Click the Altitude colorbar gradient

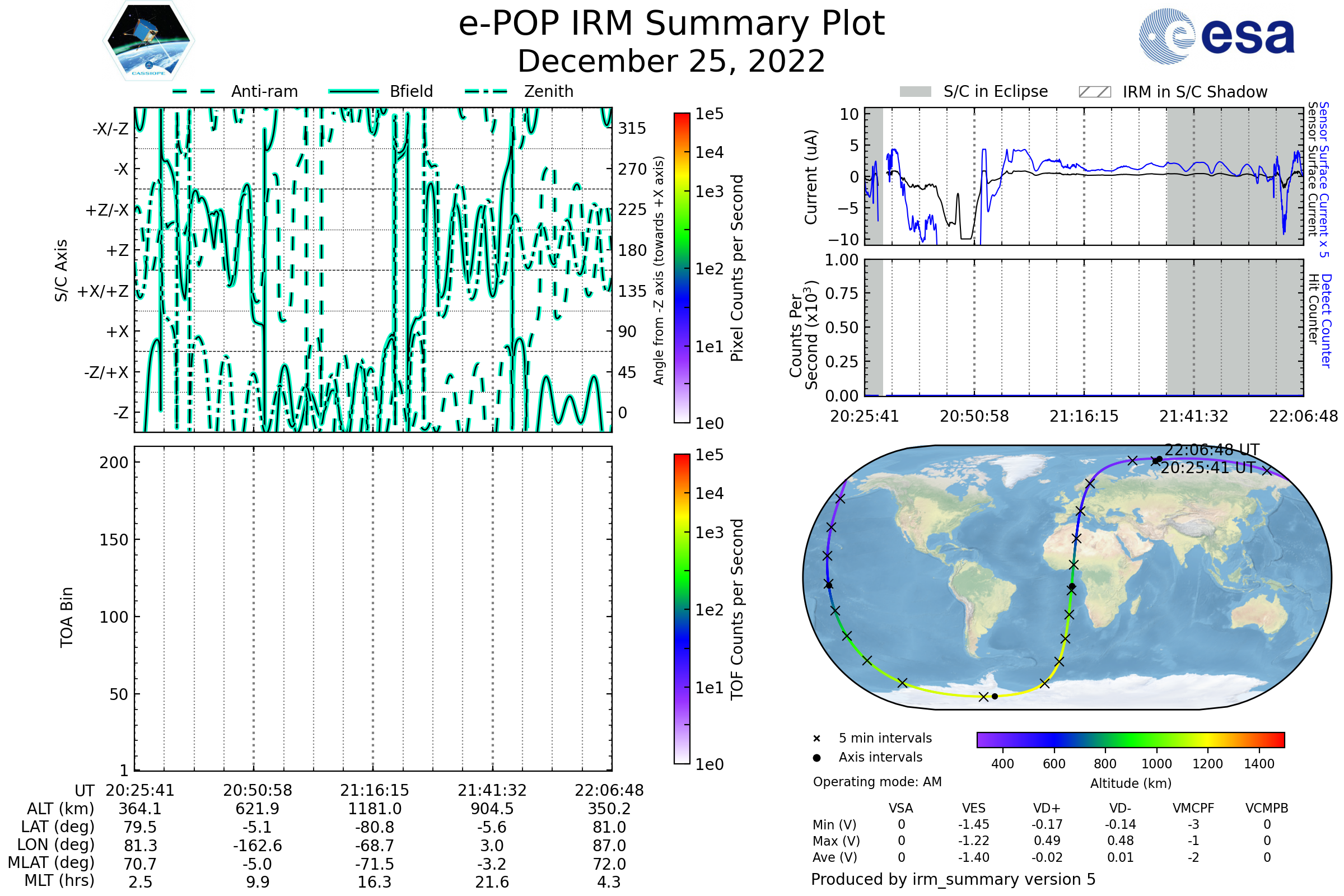tap(1130, 739)
